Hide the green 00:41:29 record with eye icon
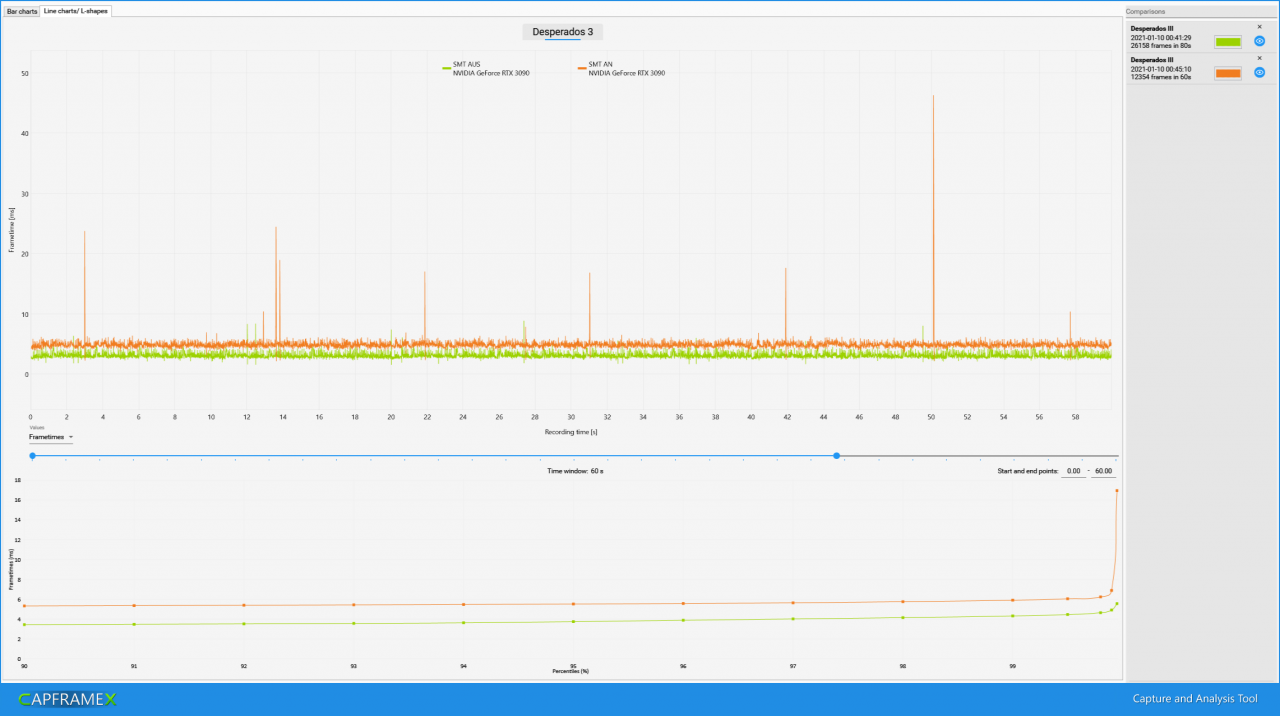1280x716 pixels. (1260, 42)
